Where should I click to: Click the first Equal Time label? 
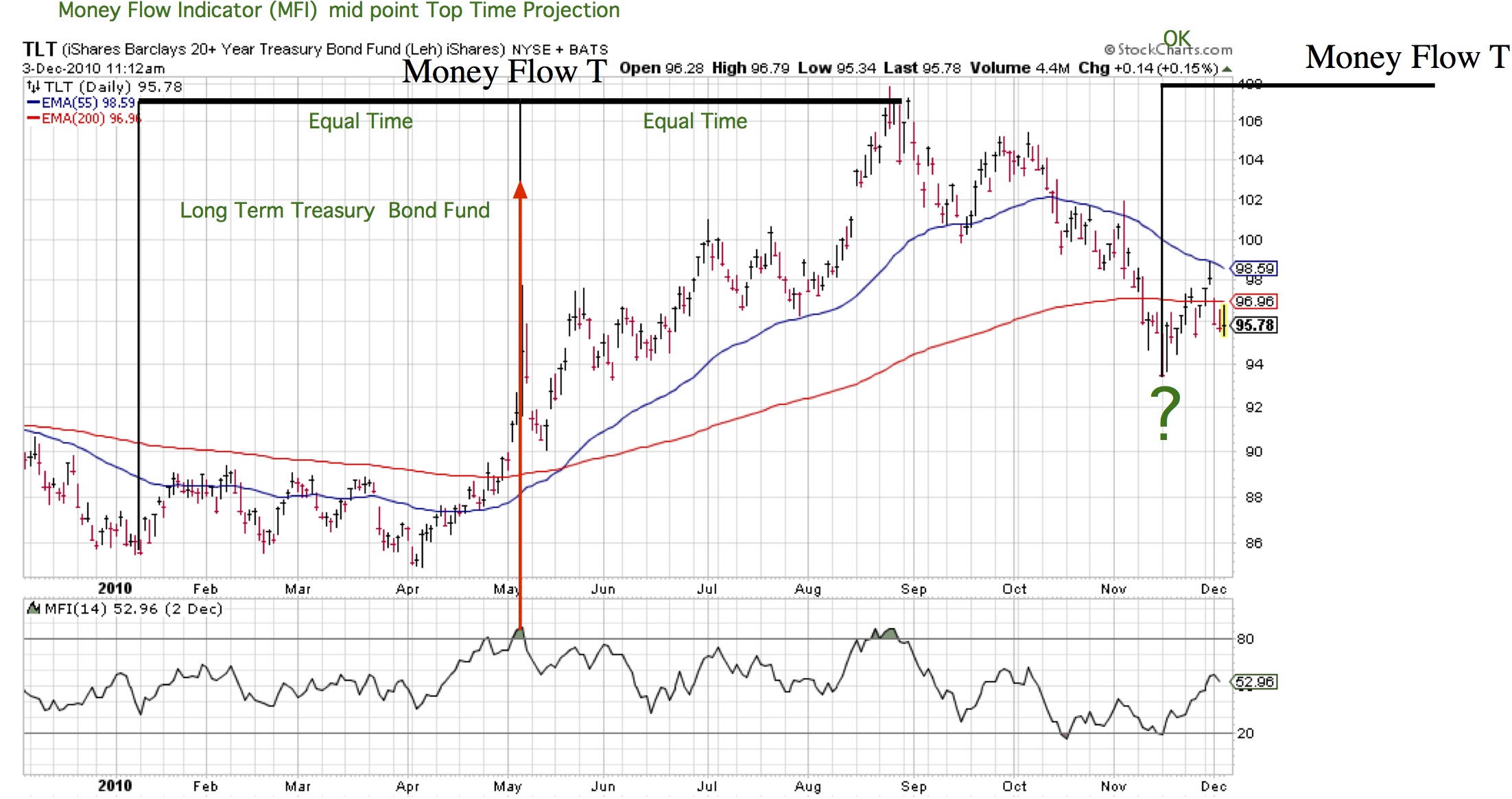point(360,121)
